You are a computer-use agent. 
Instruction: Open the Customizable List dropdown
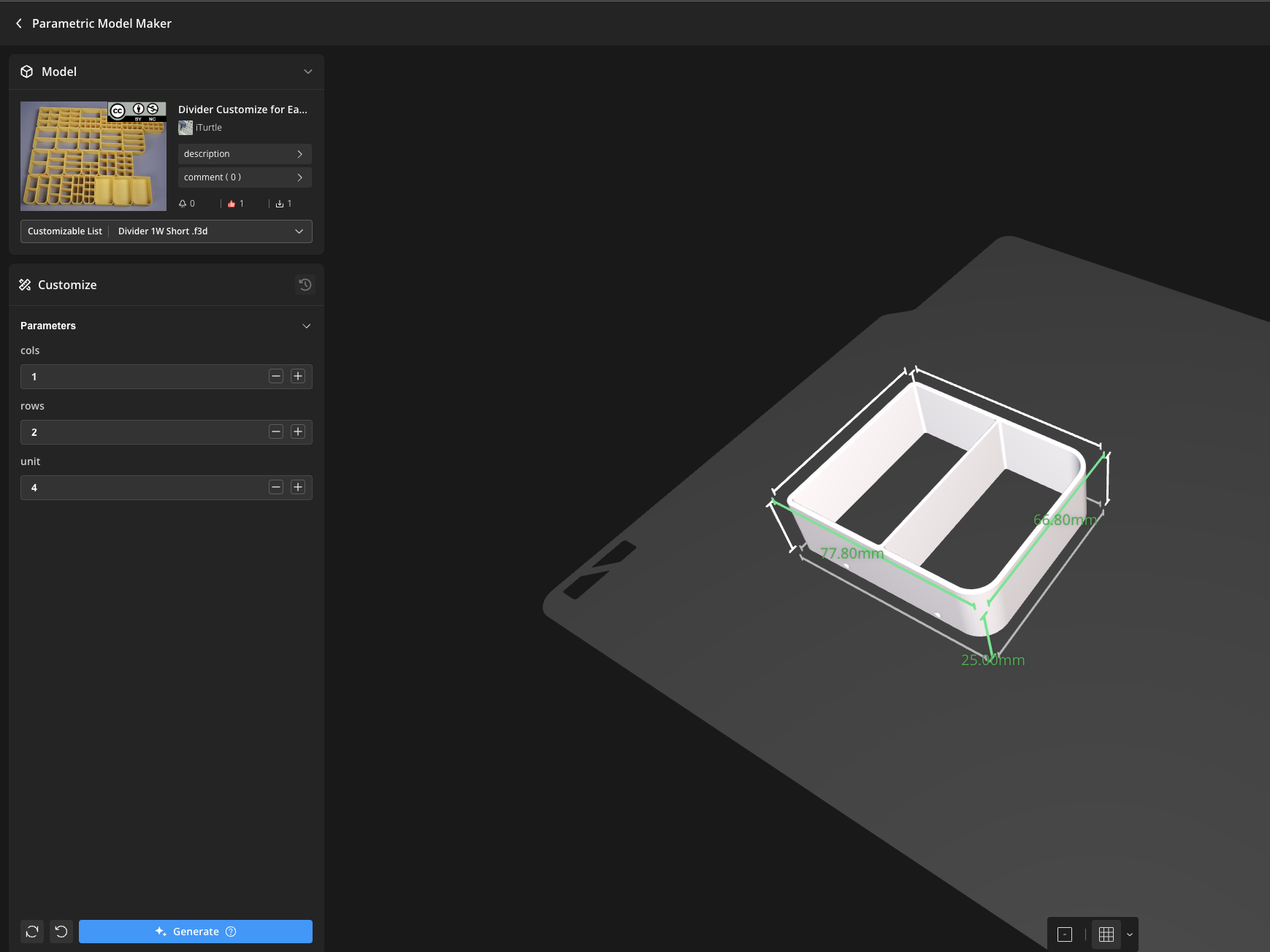click(167, 231)
